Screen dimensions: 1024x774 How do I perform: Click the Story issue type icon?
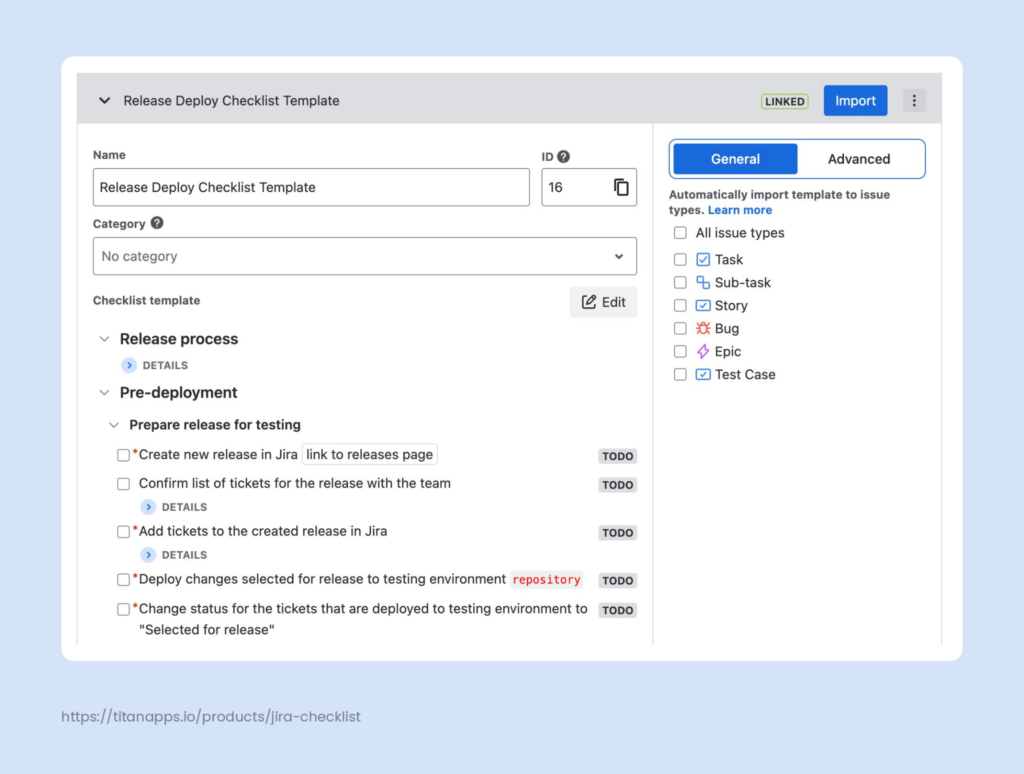(703, 305)
